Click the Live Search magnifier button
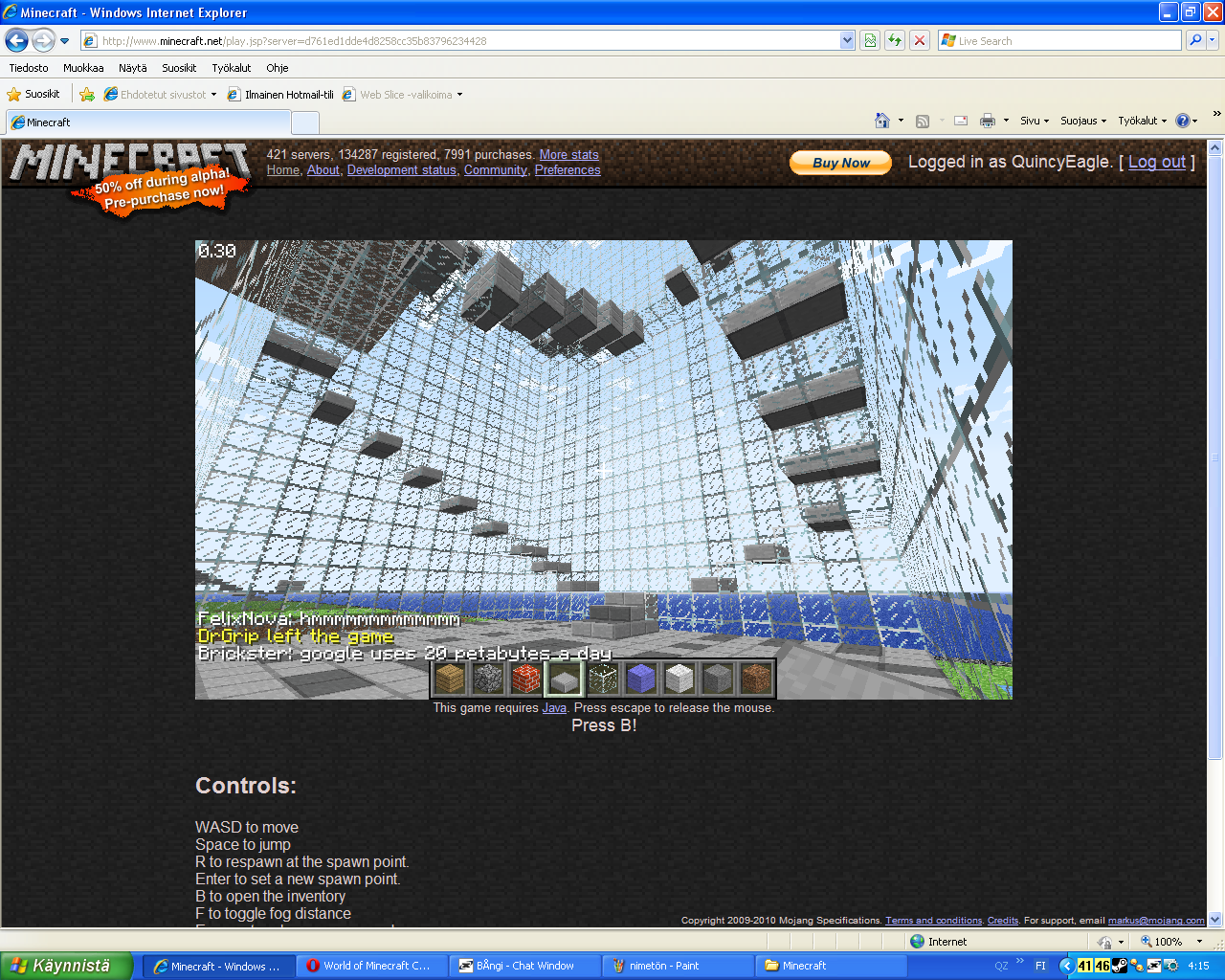 [1195, 40]
